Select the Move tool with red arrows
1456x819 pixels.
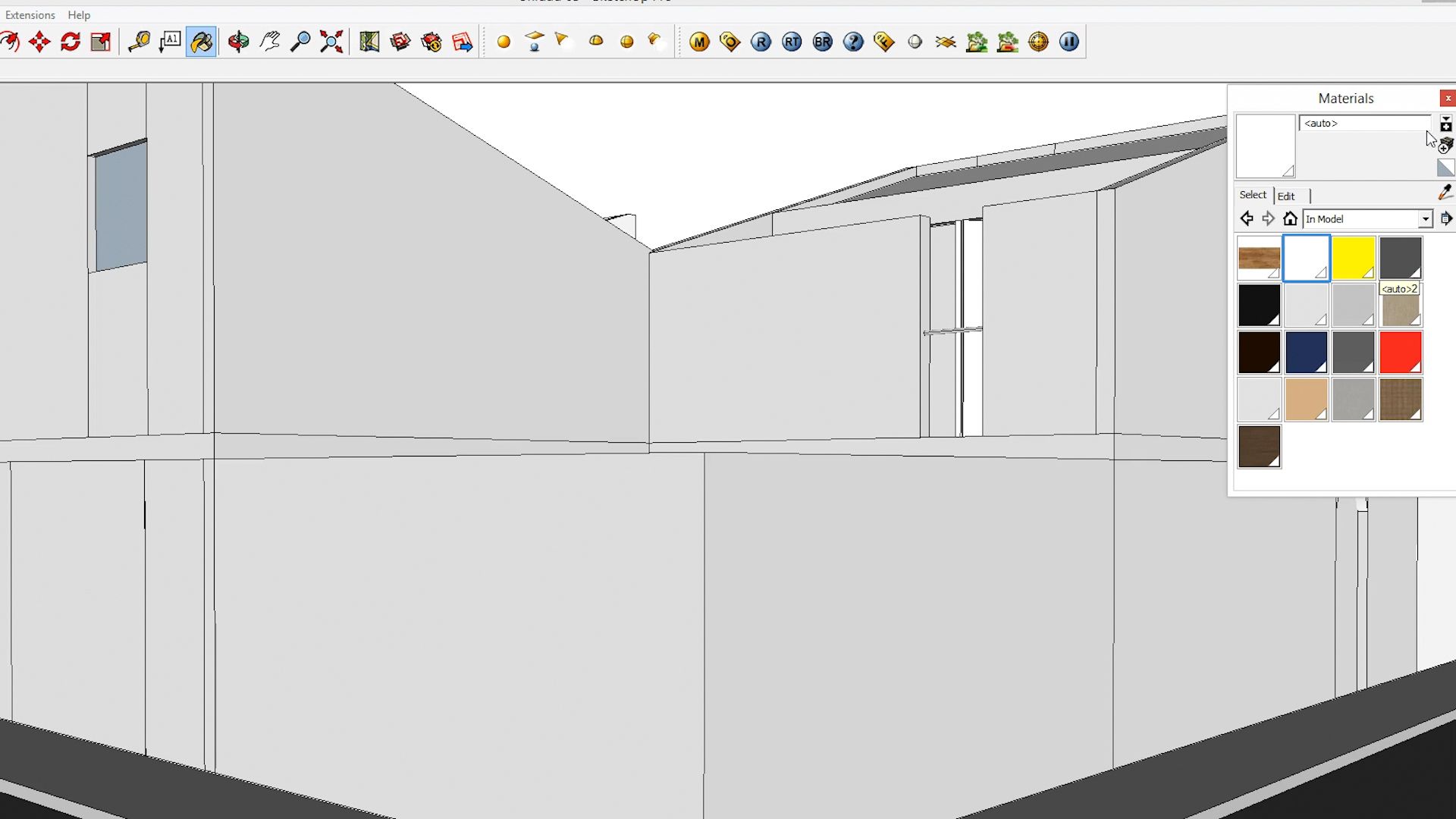(39, 42)
